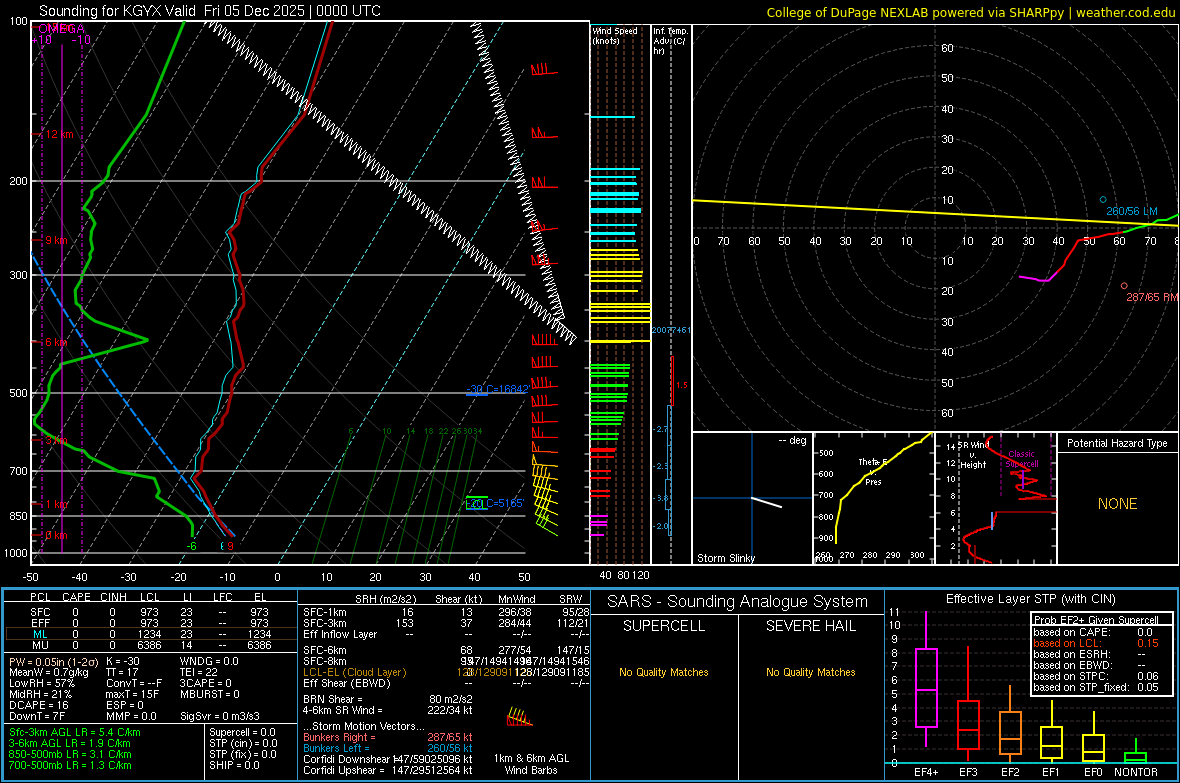Click the SUPERCELL column header
Image resolution: width=1180 pixels, height=783 pixels.
(664, 626)
